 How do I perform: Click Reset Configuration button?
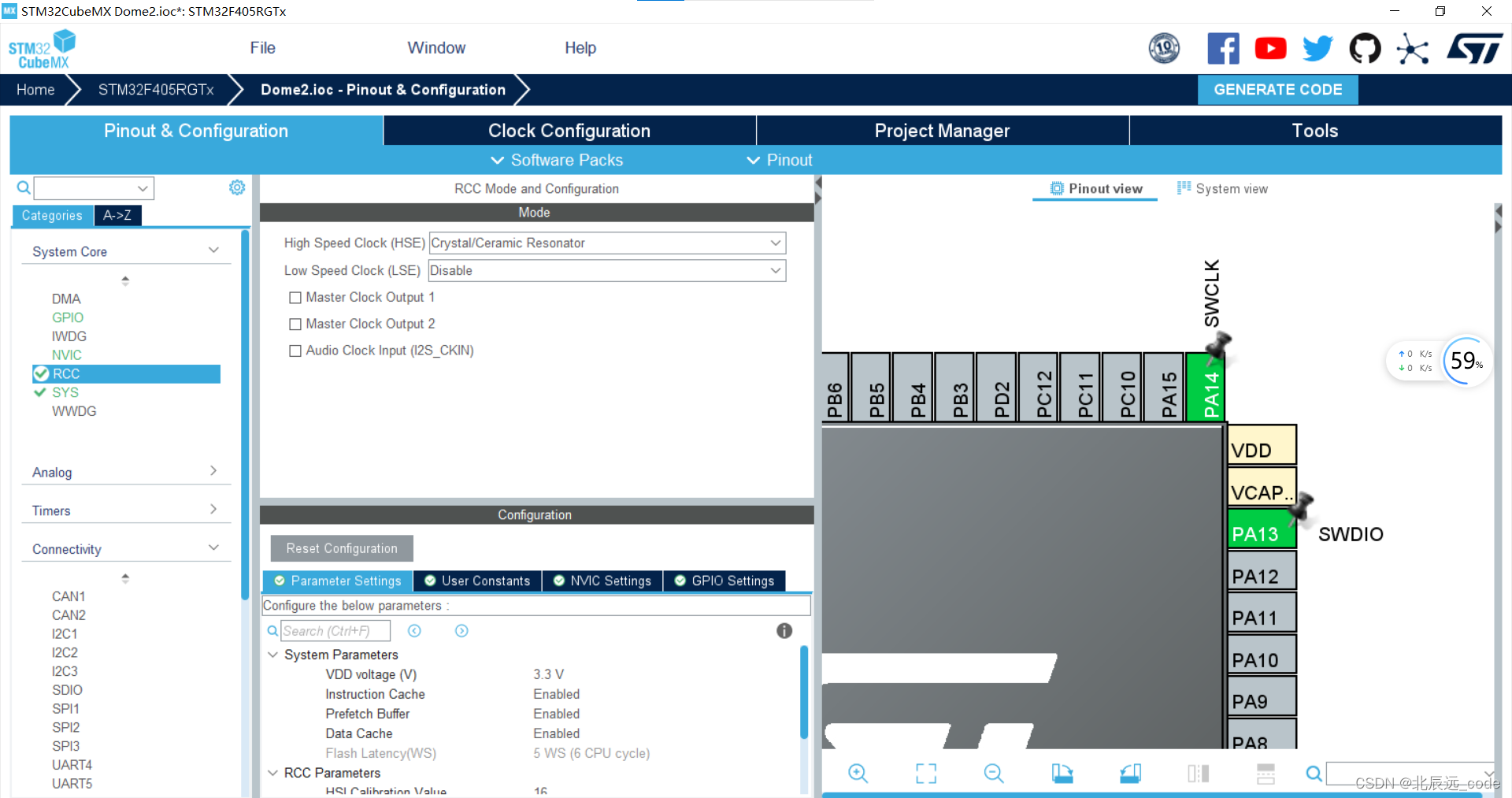tap(342, 548)
